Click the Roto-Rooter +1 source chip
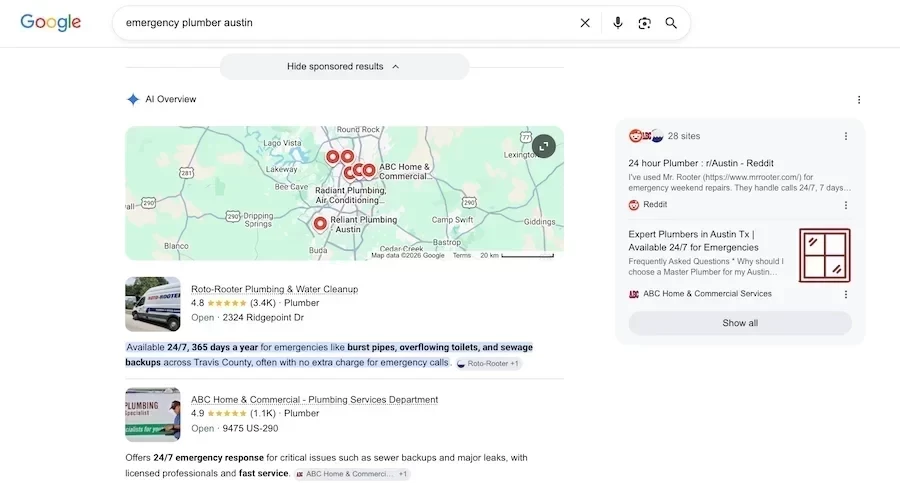 tap(488, 364)
